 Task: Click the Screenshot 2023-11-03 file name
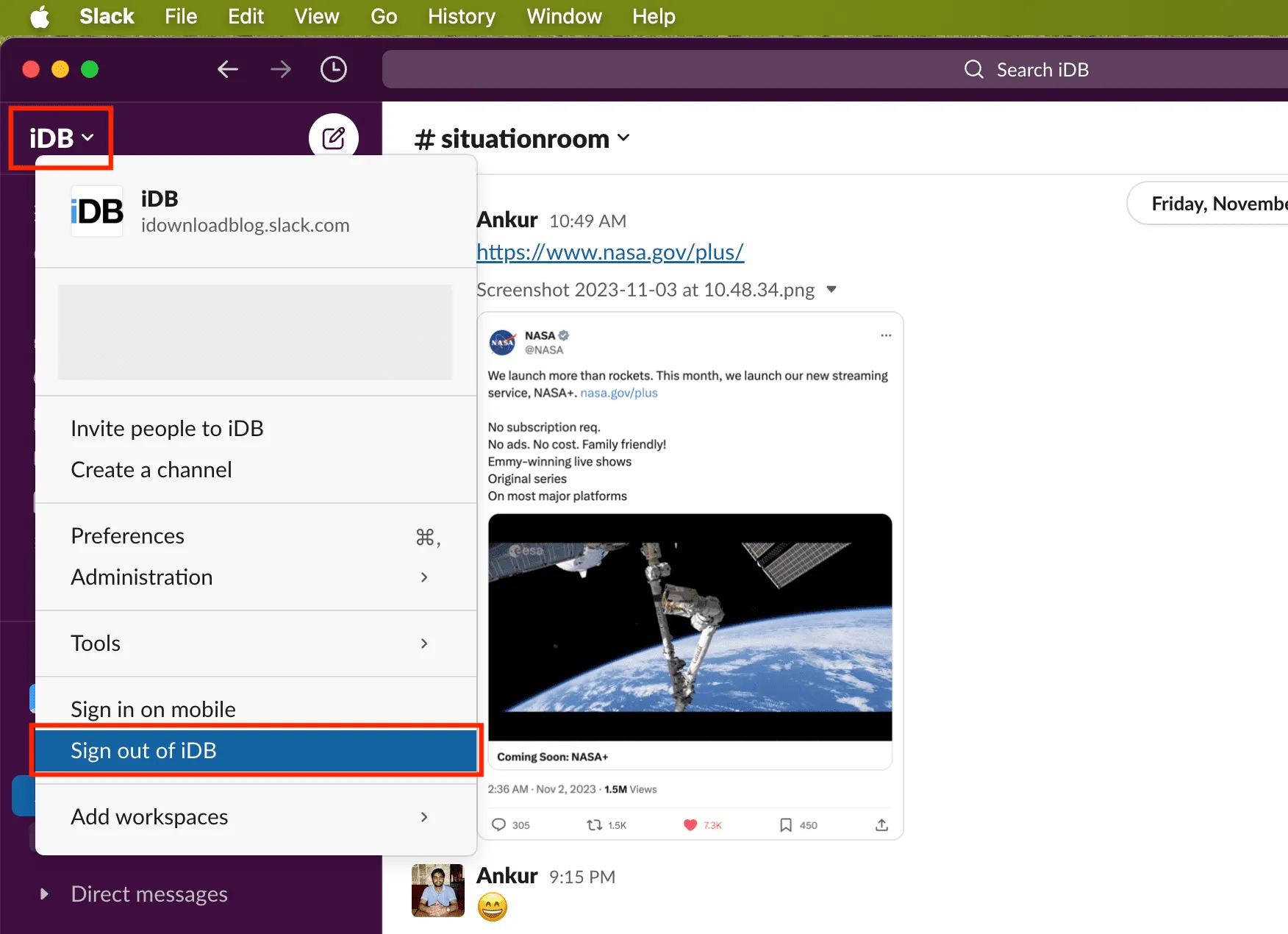coord(645,289)
